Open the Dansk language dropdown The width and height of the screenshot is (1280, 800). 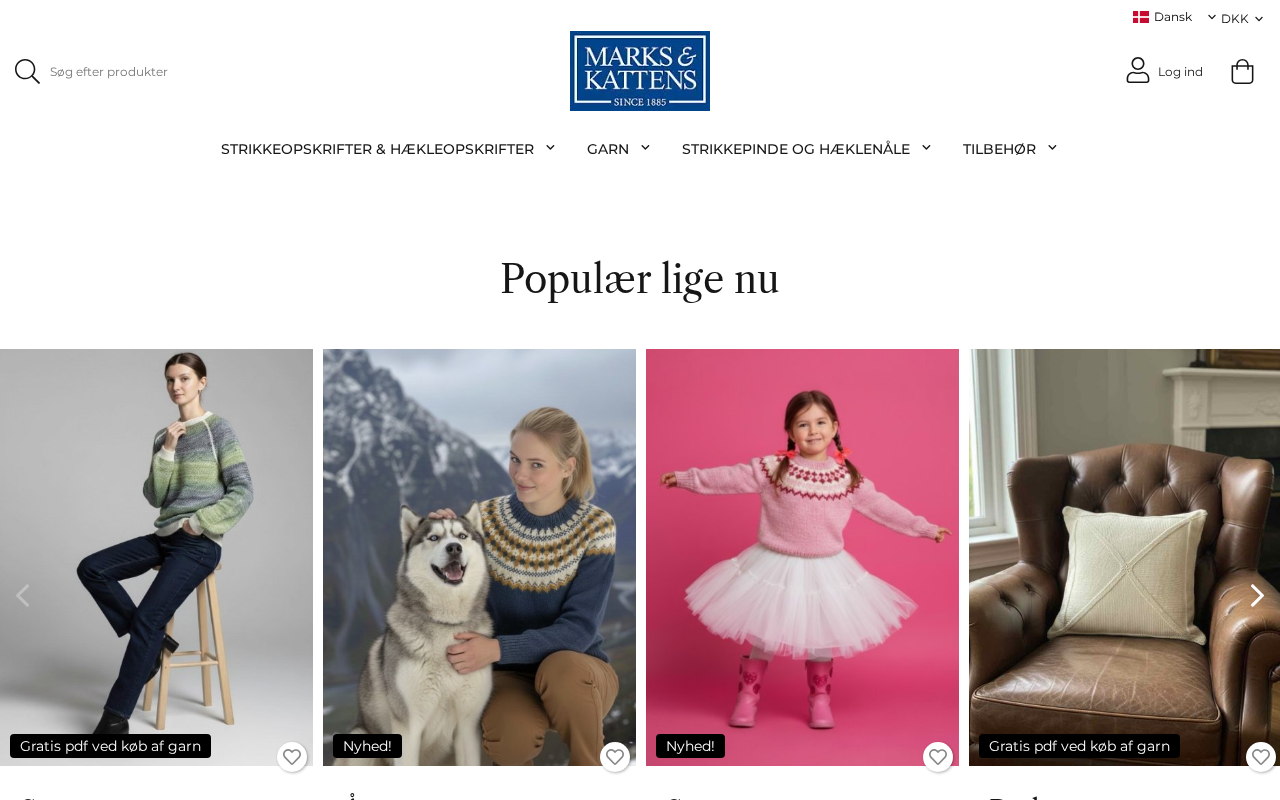tap(1174, 17)
